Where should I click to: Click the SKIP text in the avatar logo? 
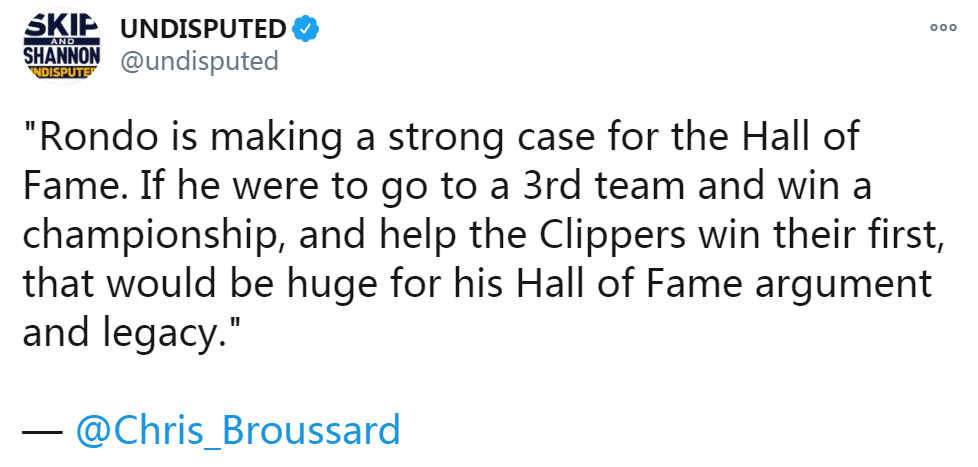(x=61, y=22)
